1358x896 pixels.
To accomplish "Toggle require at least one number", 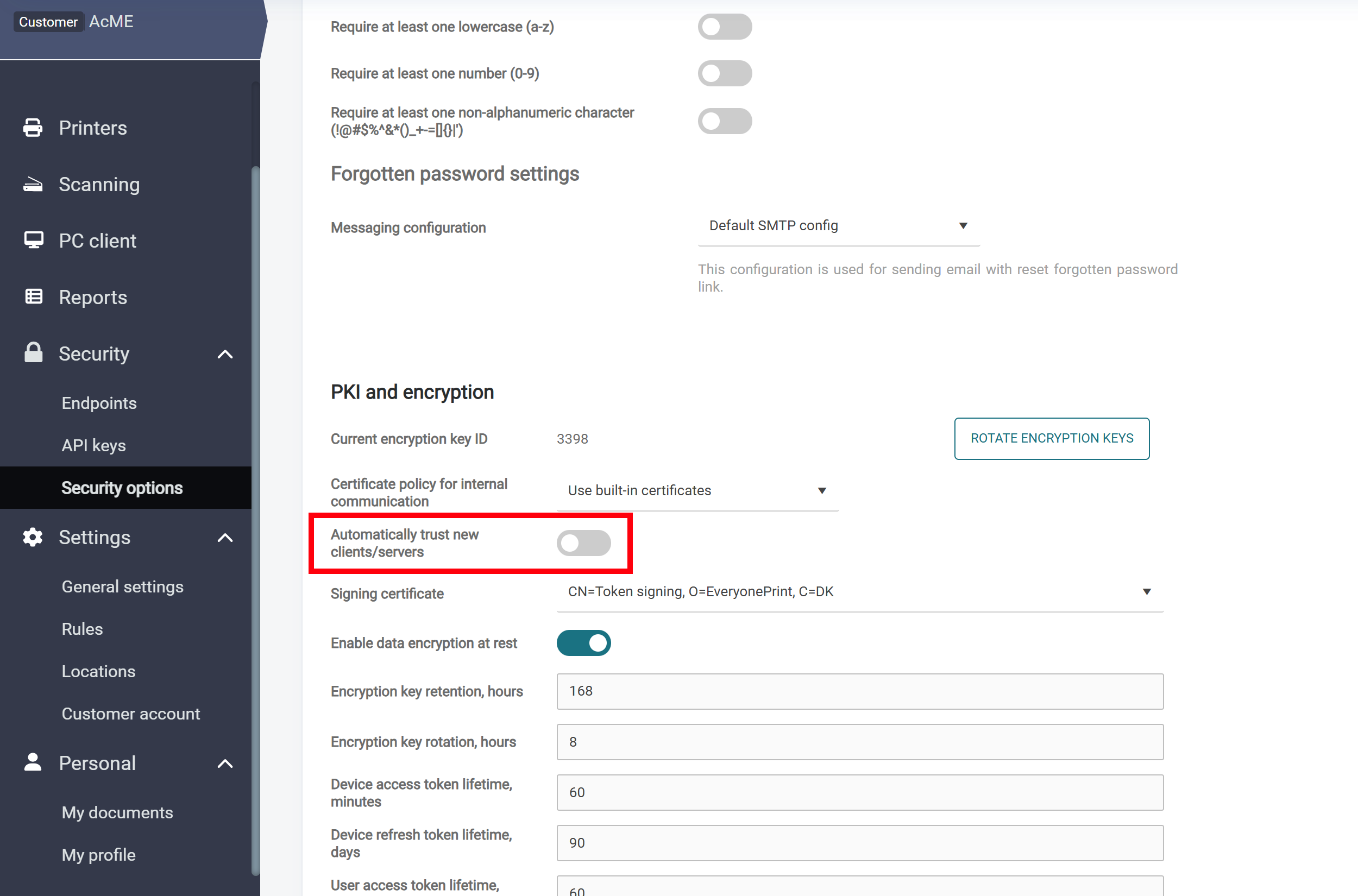I will (724, 74).
